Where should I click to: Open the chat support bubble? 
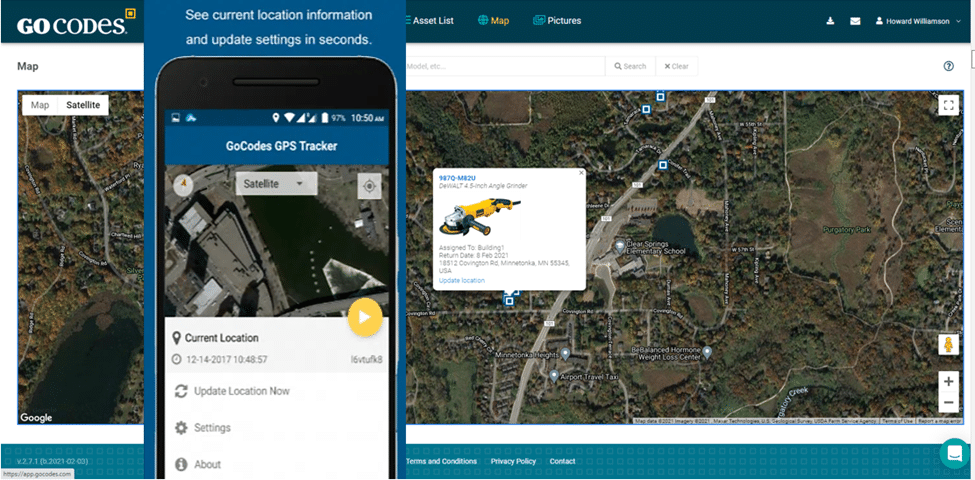pyautogui.click(x=955, y=453)
